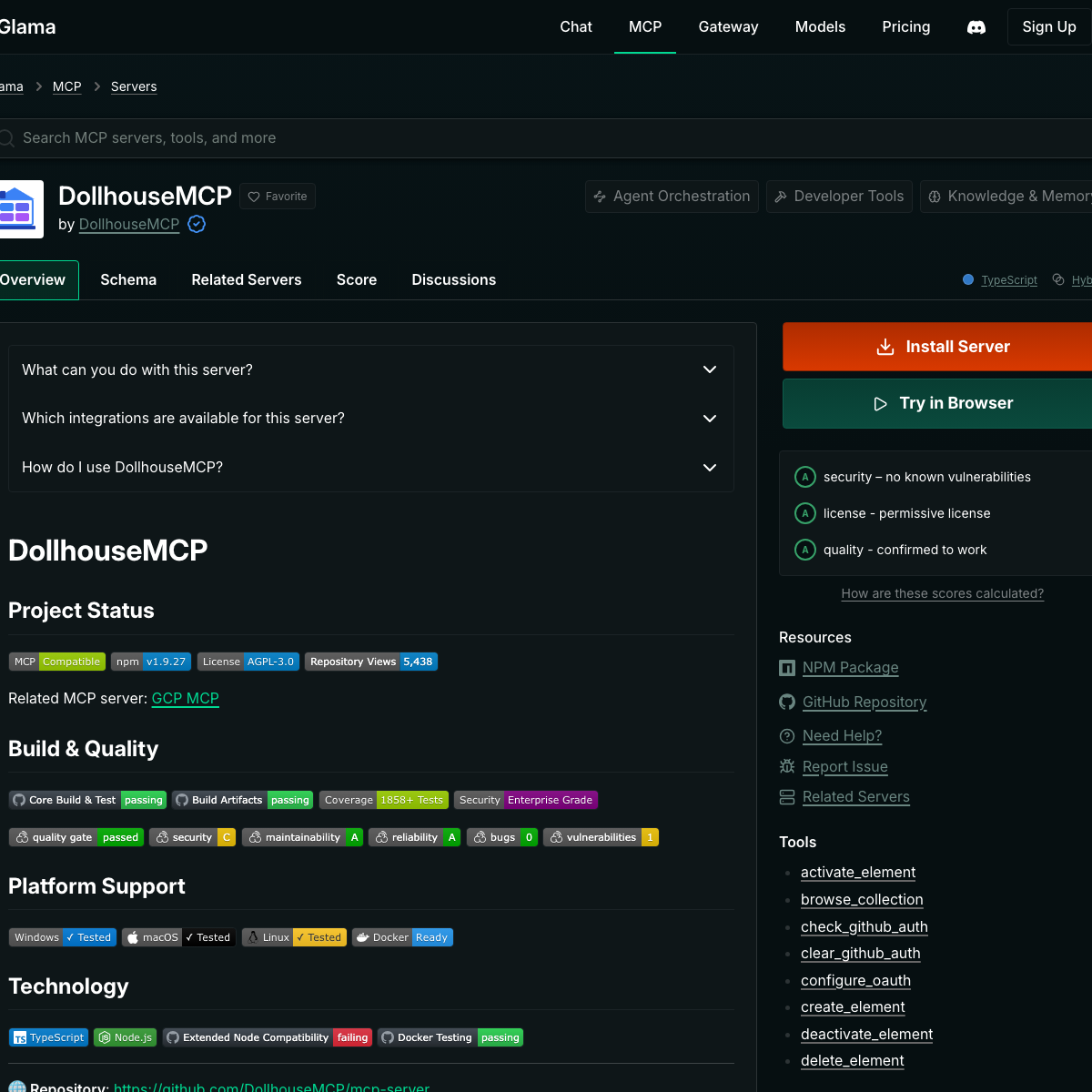Screen dimensions: 1092x1092
Task: Click the GitHub Repository octocat icon
Action: point(787,702)
